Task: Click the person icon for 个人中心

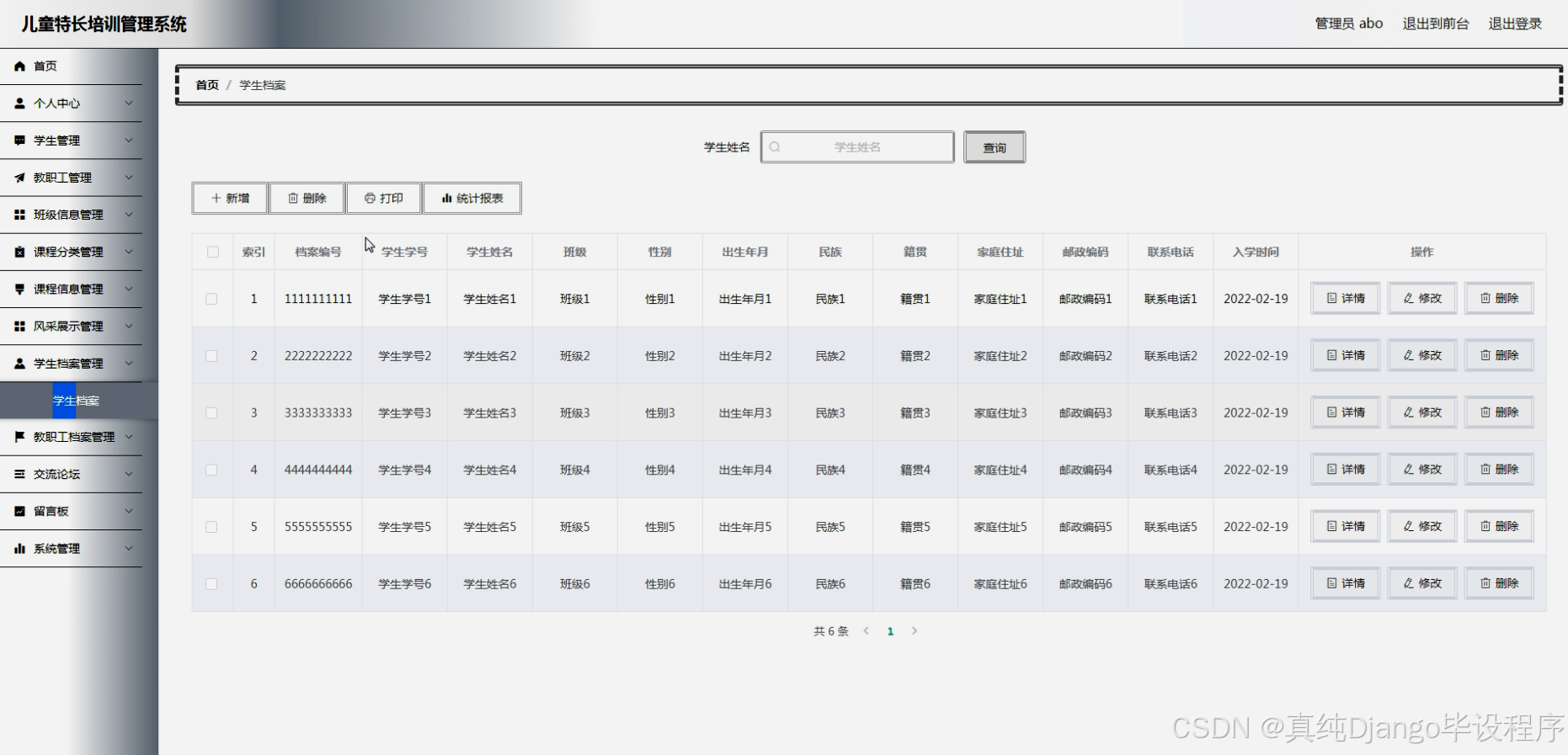Action: click(x=19, y=103)
